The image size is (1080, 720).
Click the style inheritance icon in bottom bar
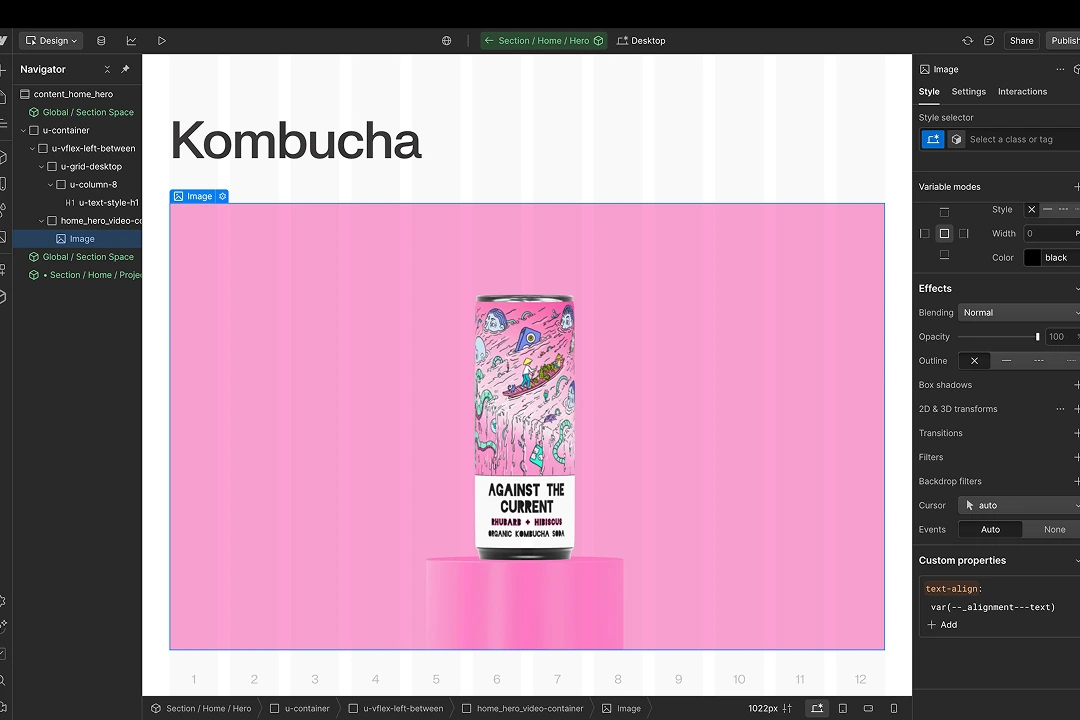(817, 708)
